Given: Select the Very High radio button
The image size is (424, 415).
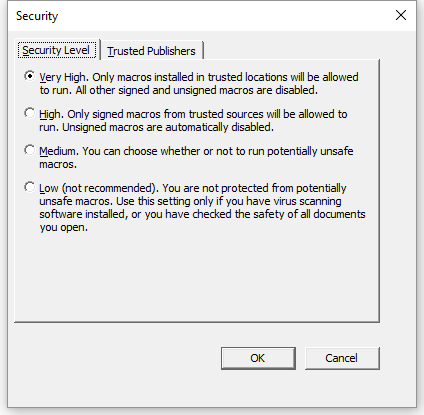Looking at the screenshot, I should (29, 76).
